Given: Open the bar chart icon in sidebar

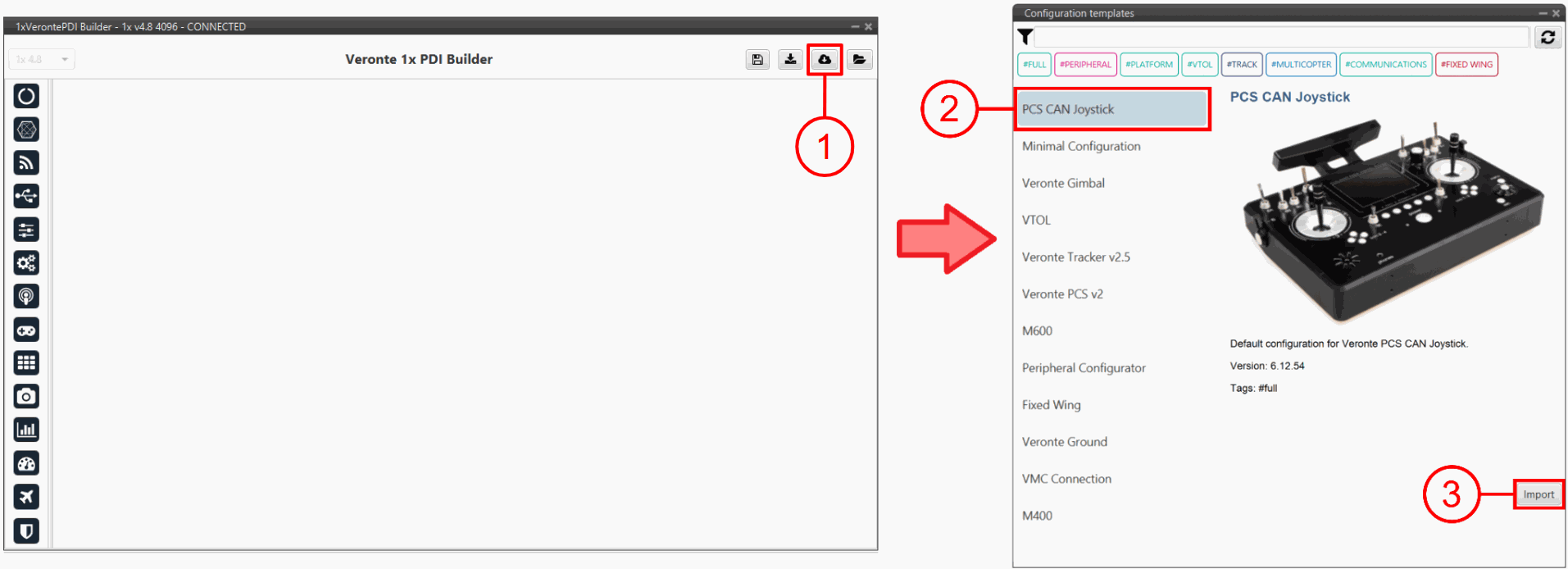Looking at the screenshot, I should pos(26,430).
